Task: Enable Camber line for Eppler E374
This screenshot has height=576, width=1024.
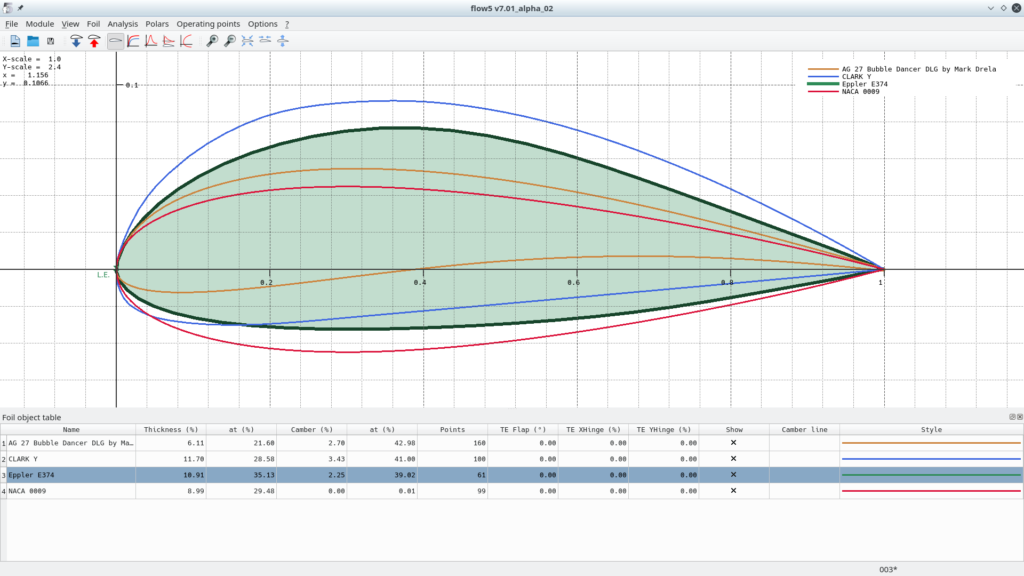Action: 804,475
